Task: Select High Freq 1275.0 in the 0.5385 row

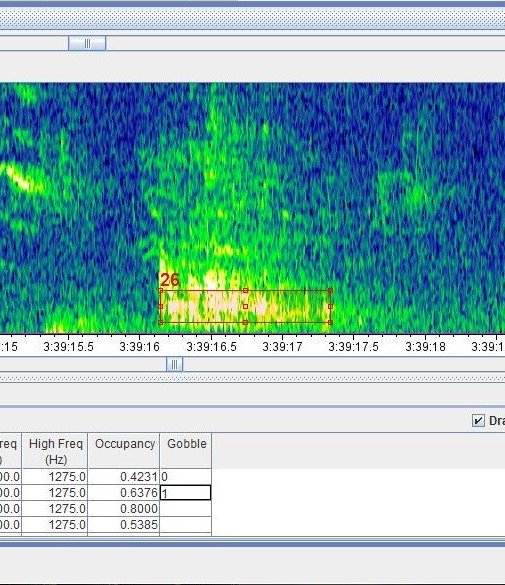Action: coord(55,525)
